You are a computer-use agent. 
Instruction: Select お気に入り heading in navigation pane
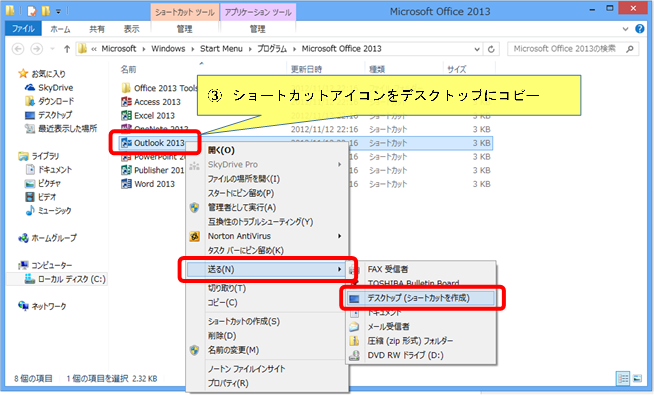tap(48, 74)
